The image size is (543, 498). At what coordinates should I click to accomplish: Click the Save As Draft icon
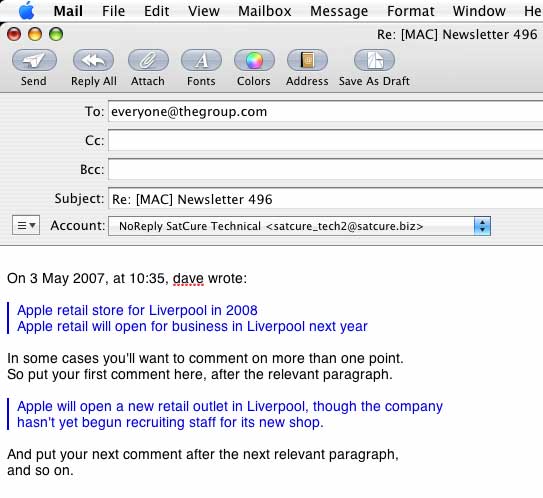374,60
